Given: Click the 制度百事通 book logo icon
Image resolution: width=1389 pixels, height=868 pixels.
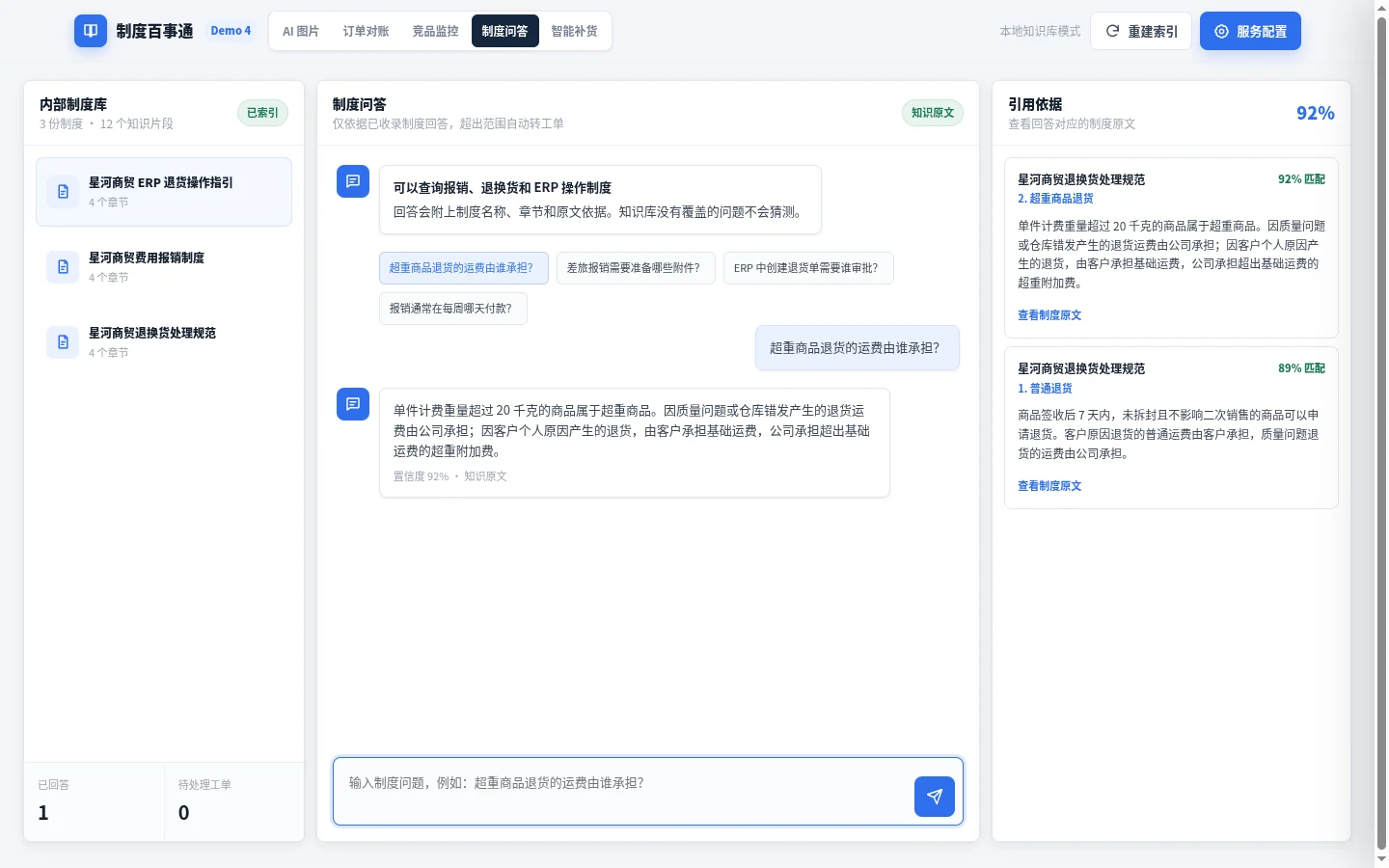Looking at the screenshot, I should 91,31.
